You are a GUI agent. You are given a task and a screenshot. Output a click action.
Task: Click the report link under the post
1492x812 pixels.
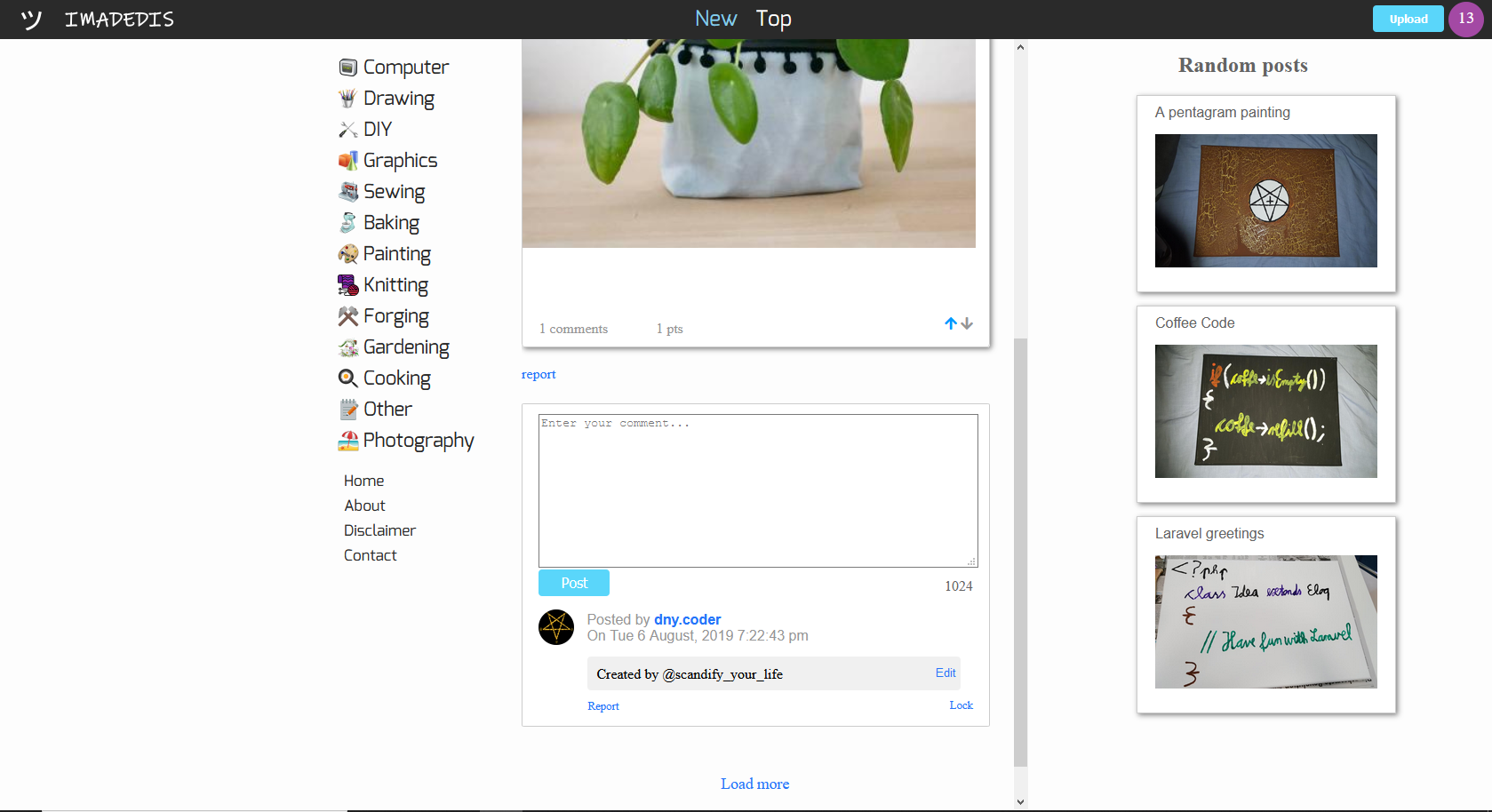click(x=539, y=374)
